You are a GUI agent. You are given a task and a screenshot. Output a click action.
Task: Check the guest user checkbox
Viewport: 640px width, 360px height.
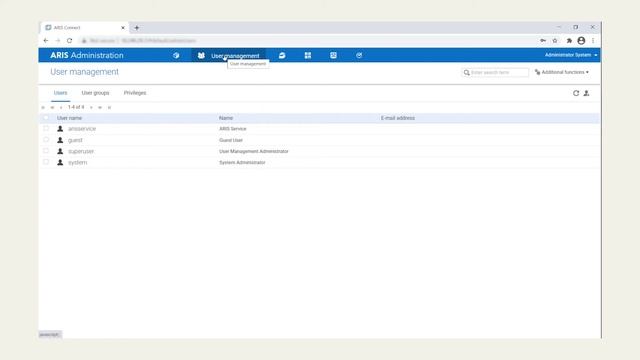tap(46, 140)
